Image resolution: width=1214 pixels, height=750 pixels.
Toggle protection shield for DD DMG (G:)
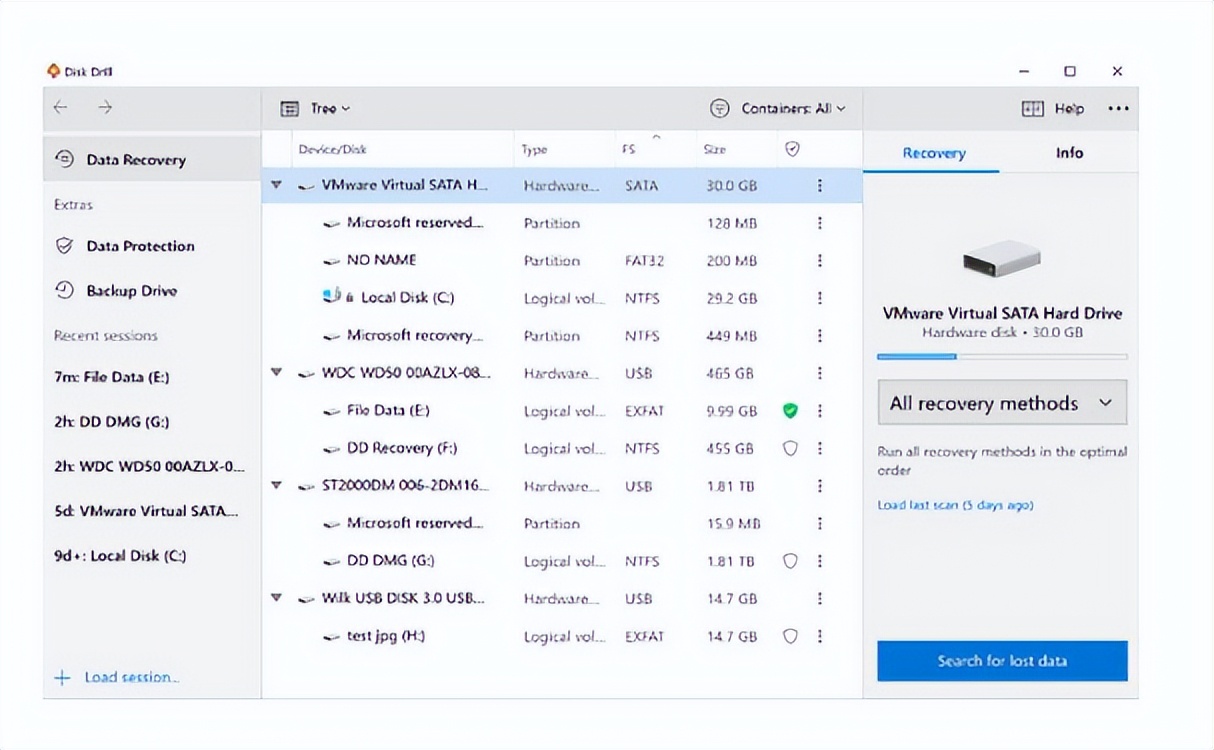pyautogui.click(x=791, y=561)
